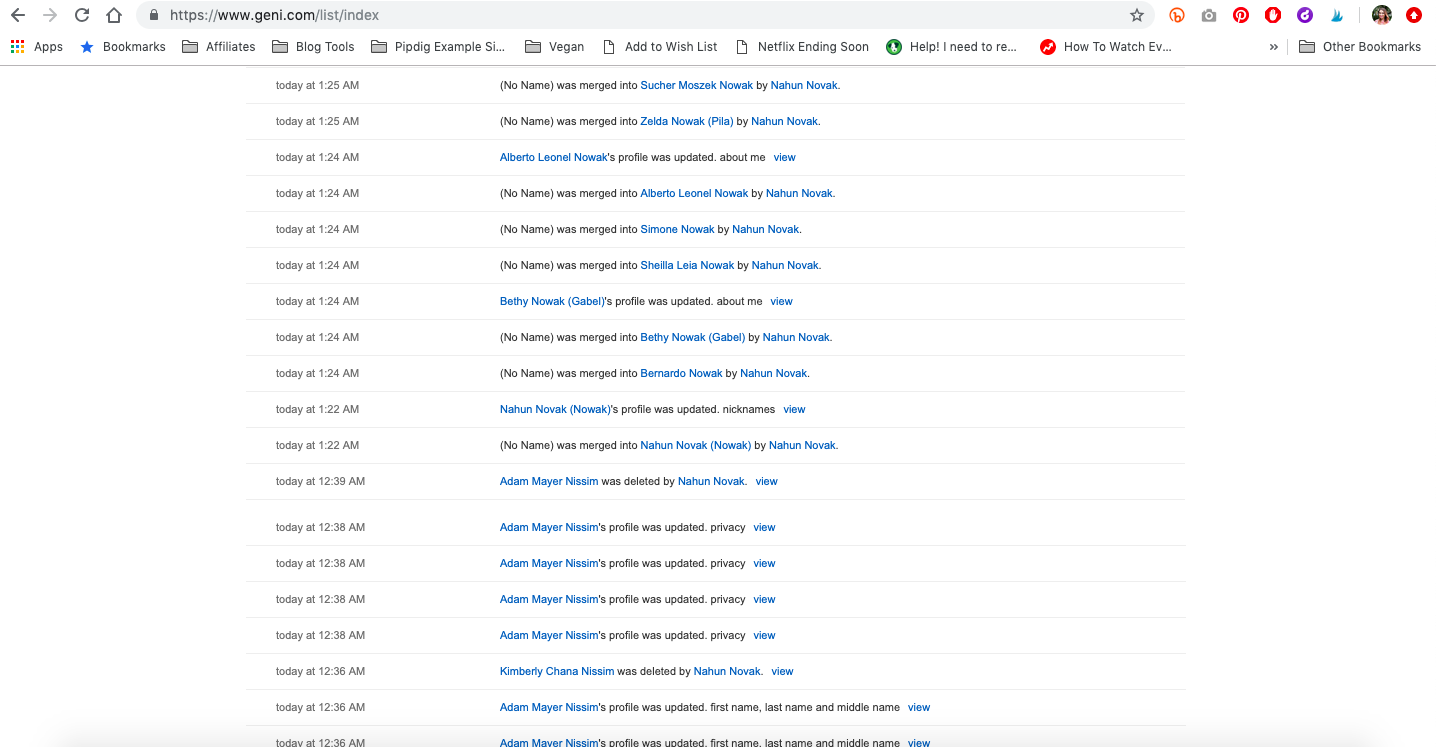Go to browser home page
Viewport: 1436px width, 747px height.
tap(114, 15)
